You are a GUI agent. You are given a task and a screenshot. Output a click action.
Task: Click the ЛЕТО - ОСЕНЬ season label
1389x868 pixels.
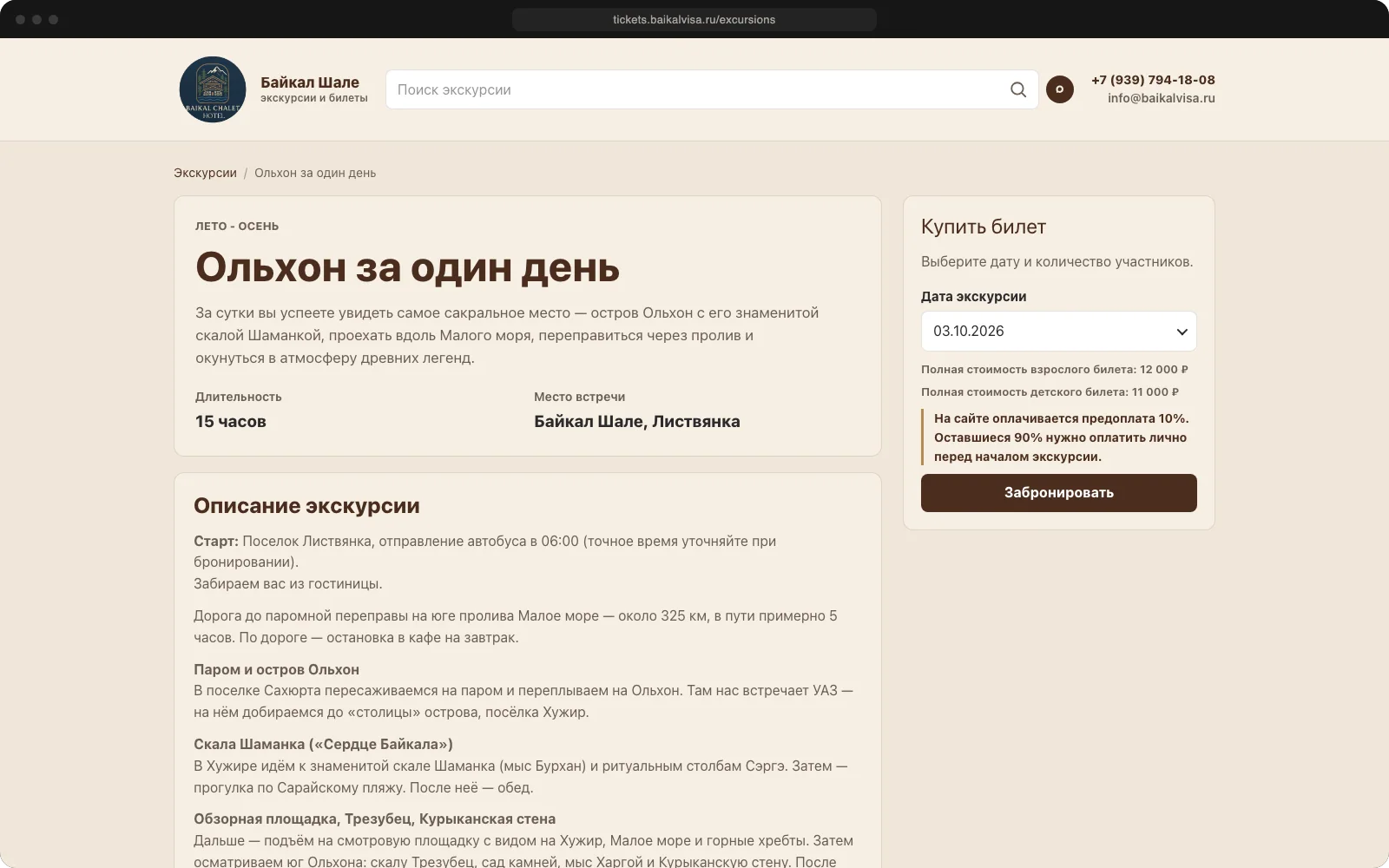[237, 227]
